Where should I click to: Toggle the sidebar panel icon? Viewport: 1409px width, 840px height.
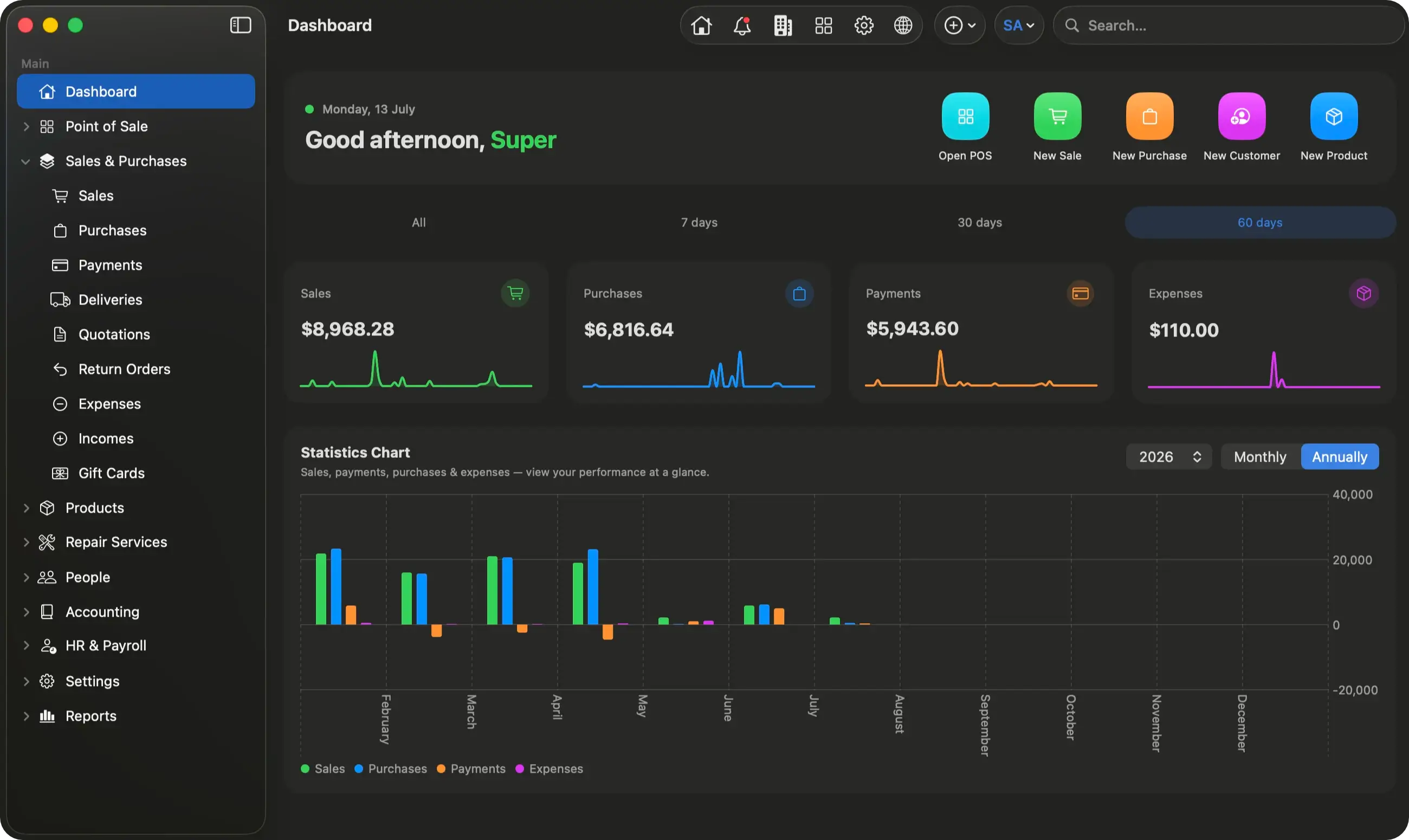pyautogui.click(x=241, y=25)
